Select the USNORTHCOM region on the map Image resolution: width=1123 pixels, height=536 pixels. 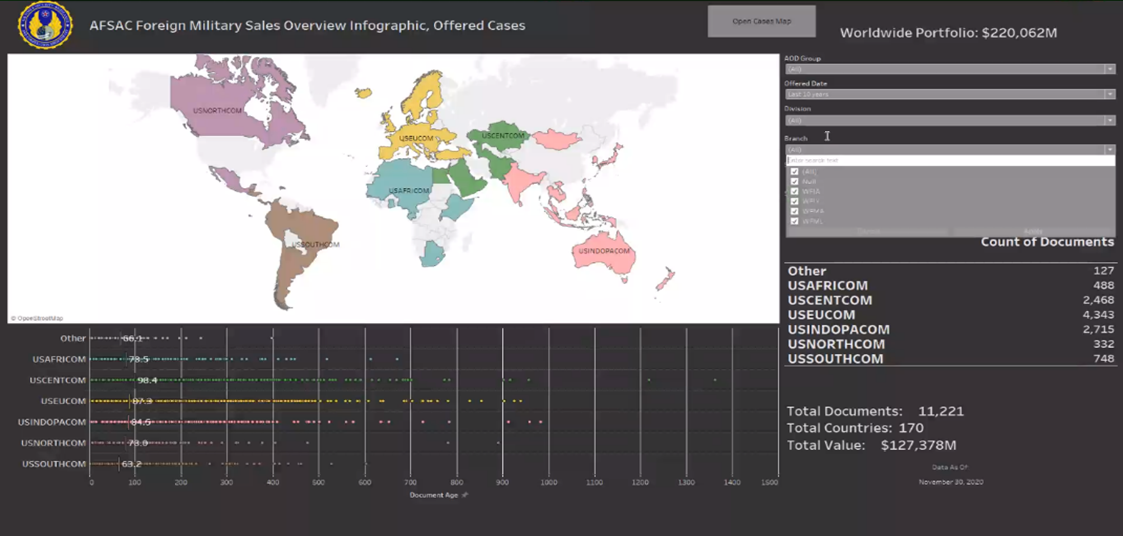tap(216, 110)
